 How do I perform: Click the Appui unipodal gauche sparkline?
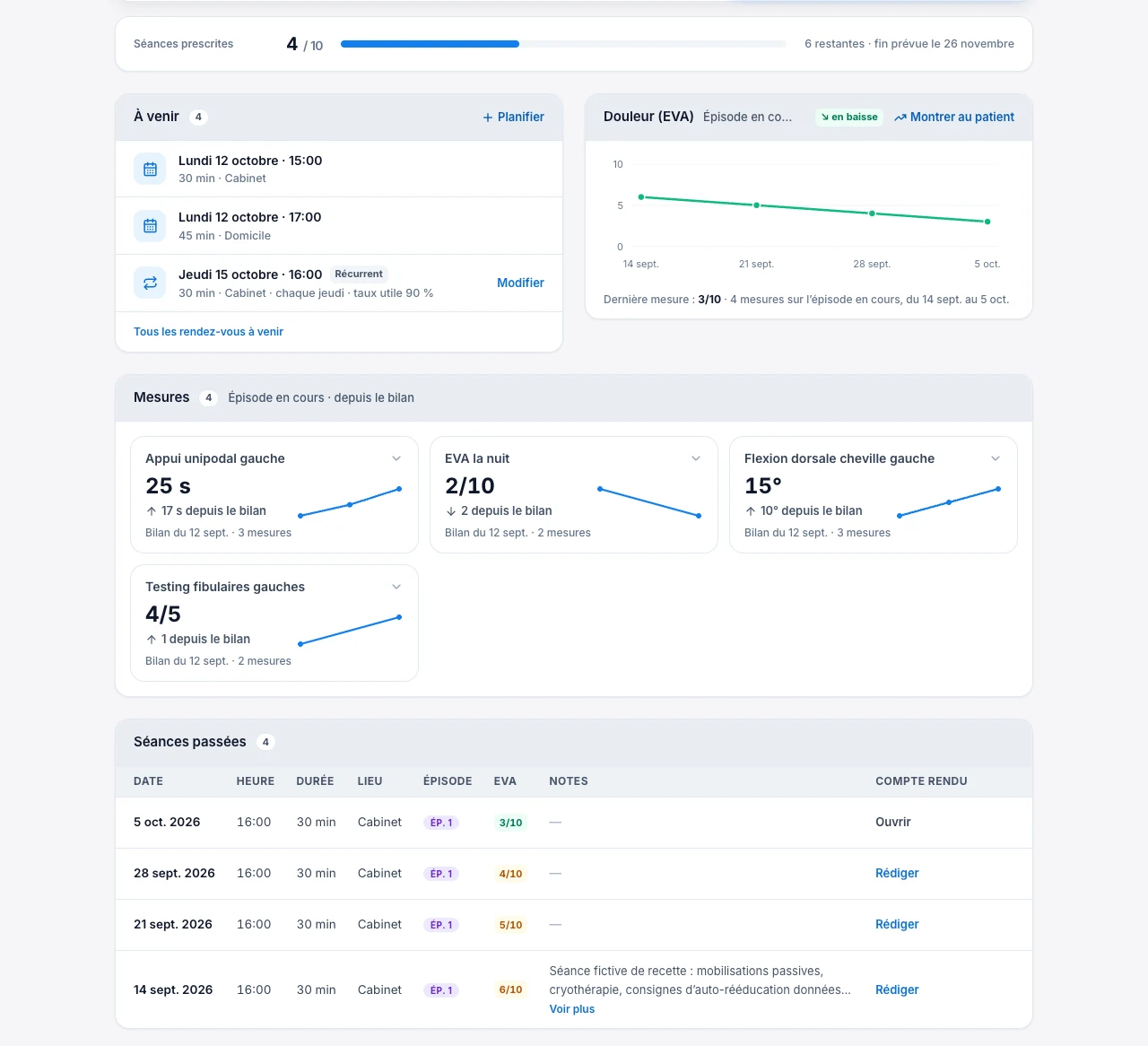coord(350,502)
